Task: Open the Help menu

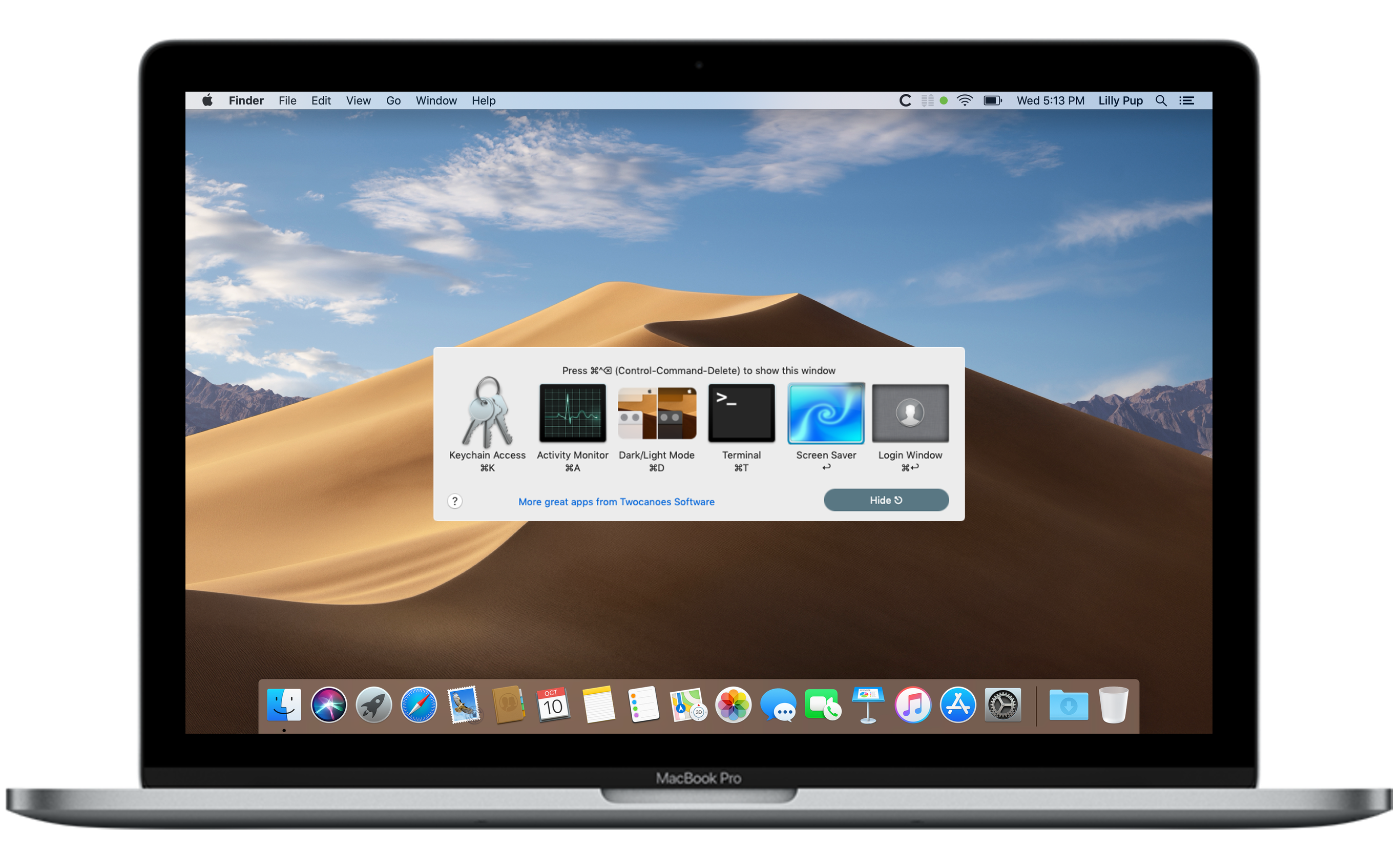Action: coord(484,100)
